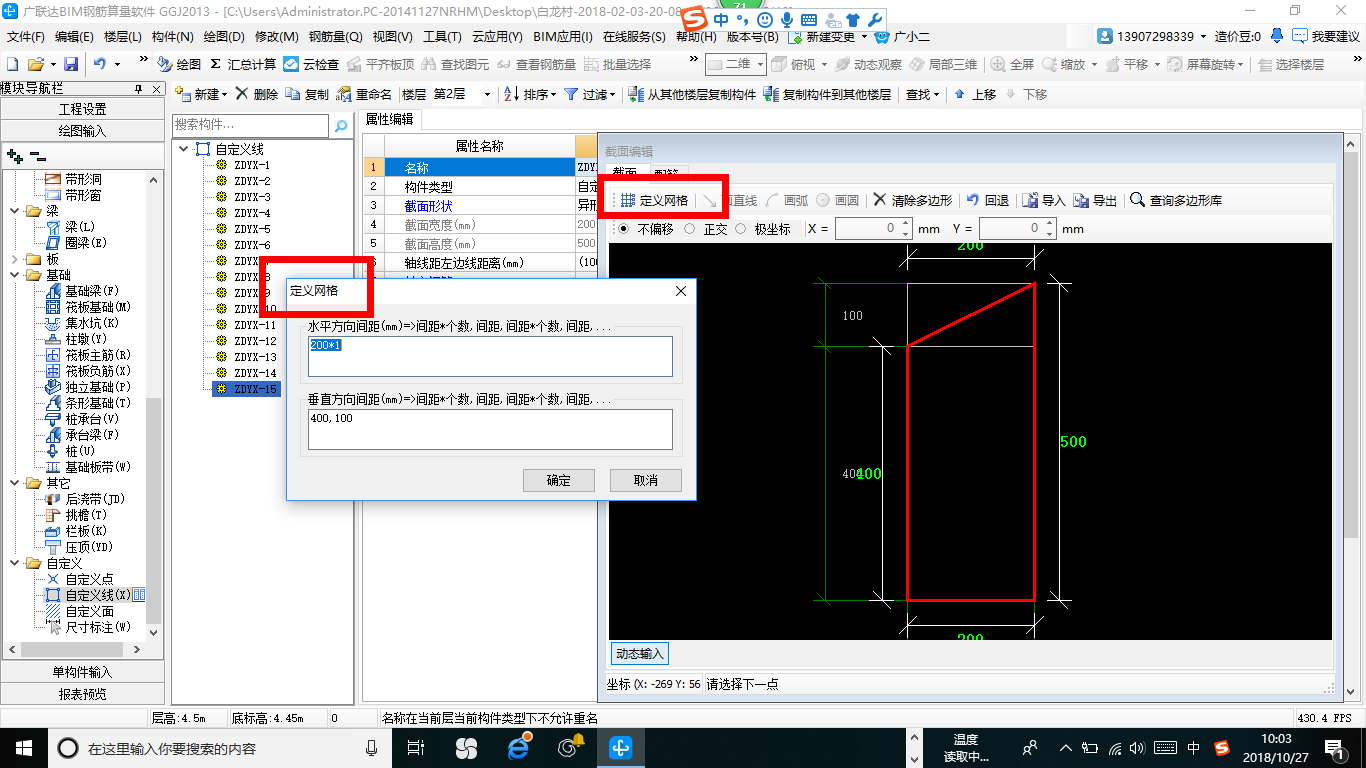
Task: Click 我要建议 link
Action: 1327,37
